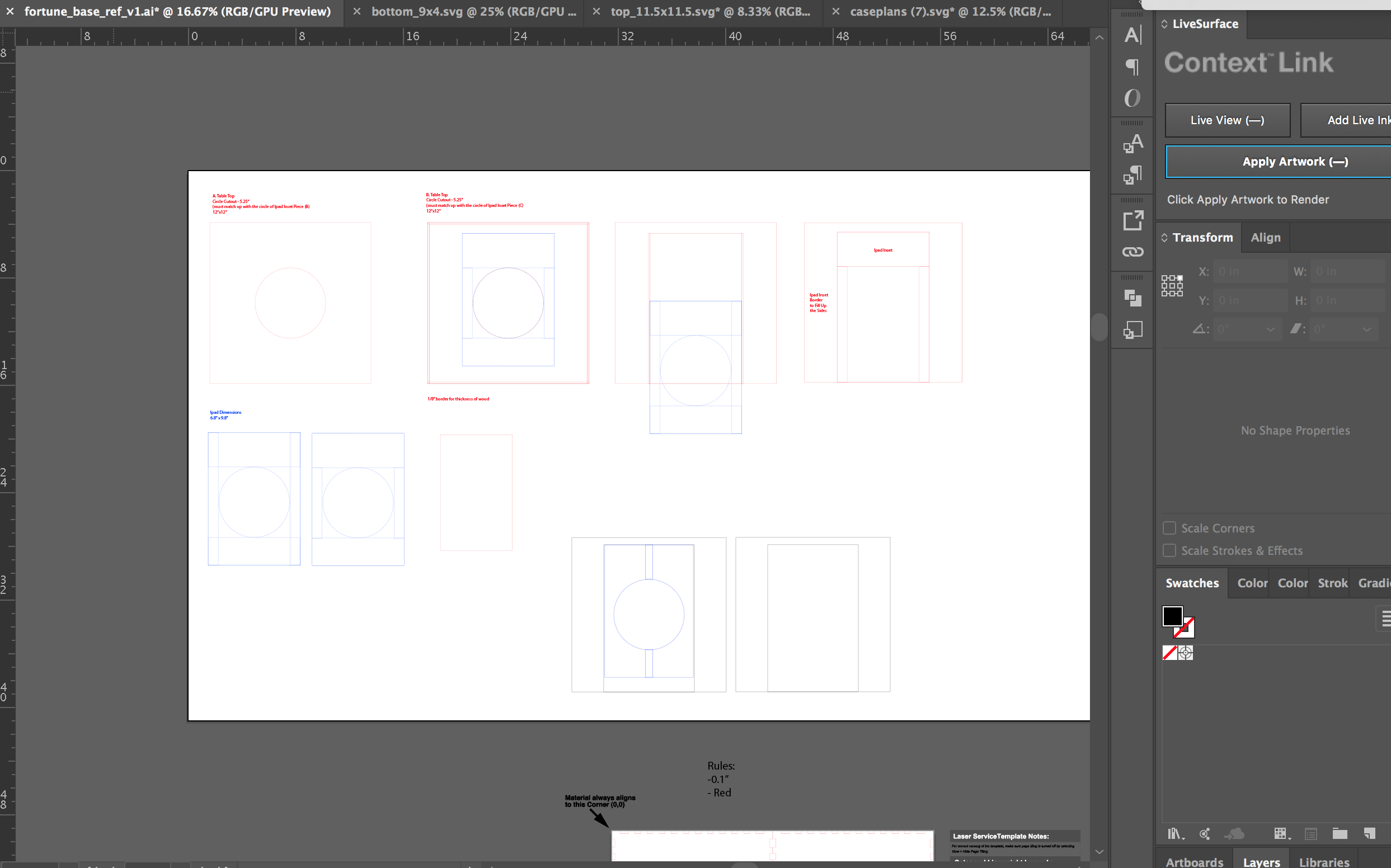Screen dimensions: 1391x868
Task: Enable the Scale Corners checkbox
Action: [1169, 528]
